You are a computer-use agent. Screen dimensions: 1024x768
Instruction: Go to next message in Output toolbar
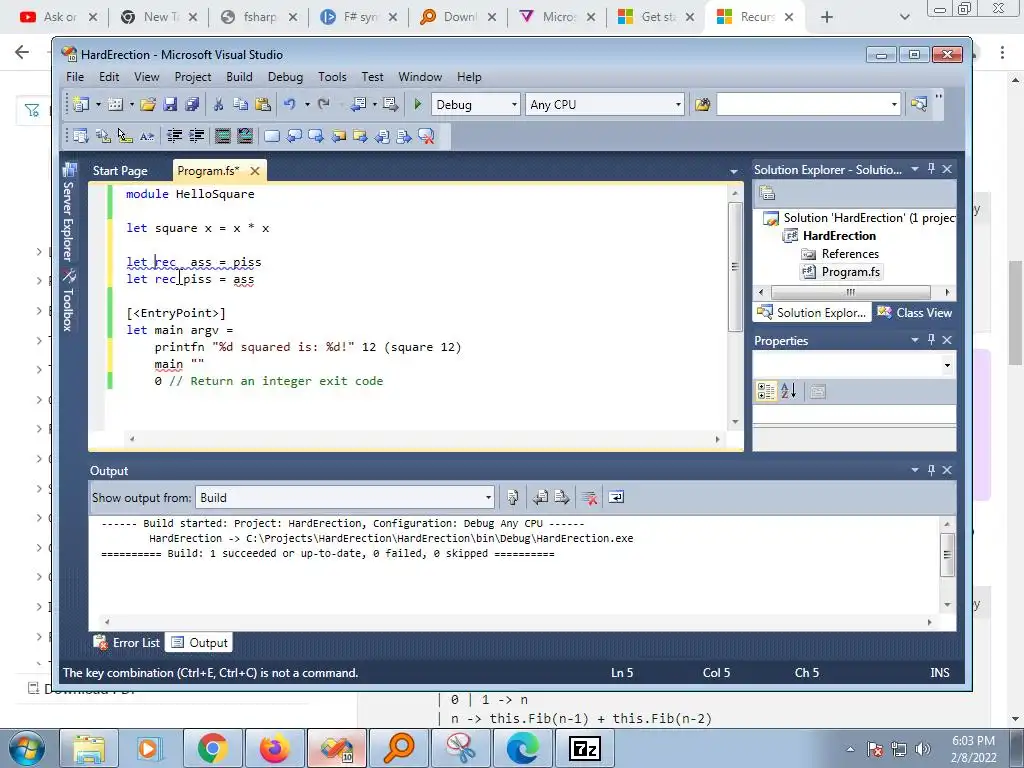pyautogui.click(x=562, y=498)
